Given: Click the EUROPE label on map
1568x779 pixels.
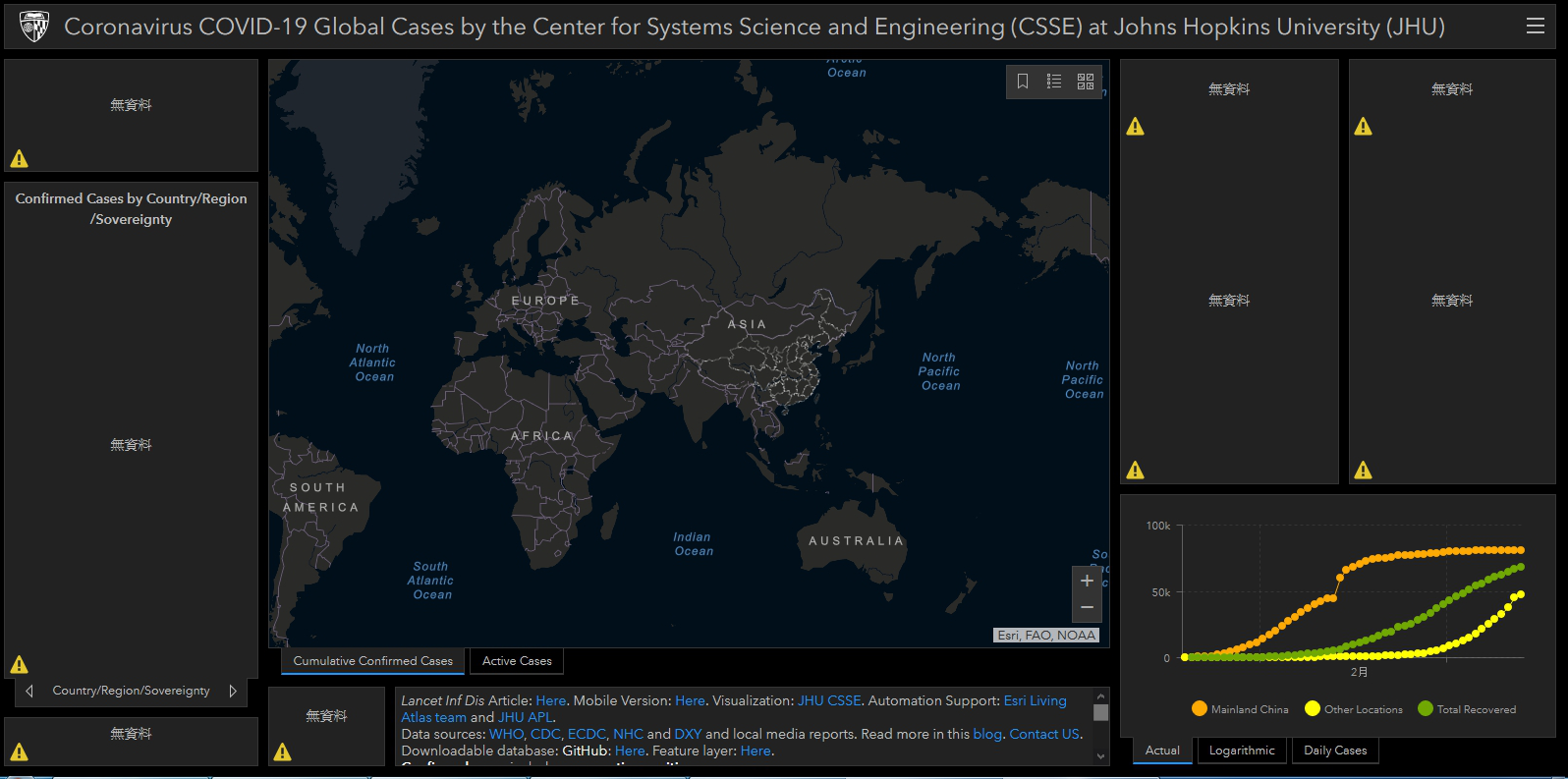Looking at the screenshot, I should coord(546,301).
